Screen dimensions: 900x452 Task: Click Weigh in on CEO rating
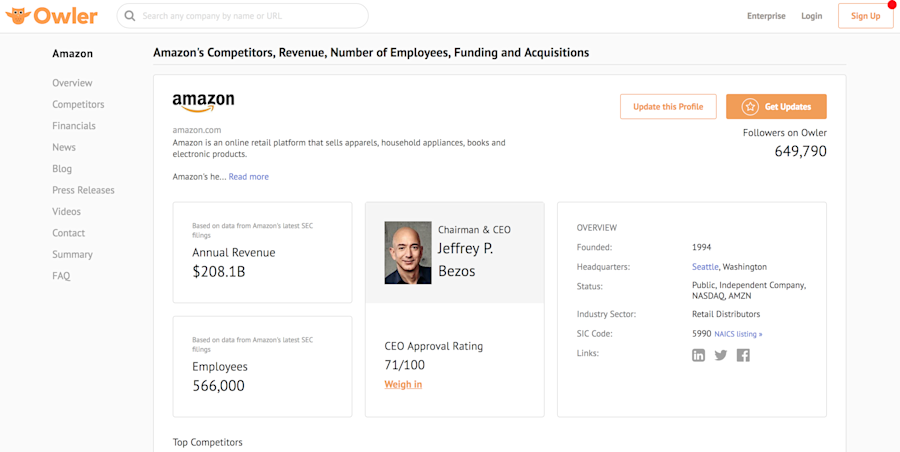[403, 385]
